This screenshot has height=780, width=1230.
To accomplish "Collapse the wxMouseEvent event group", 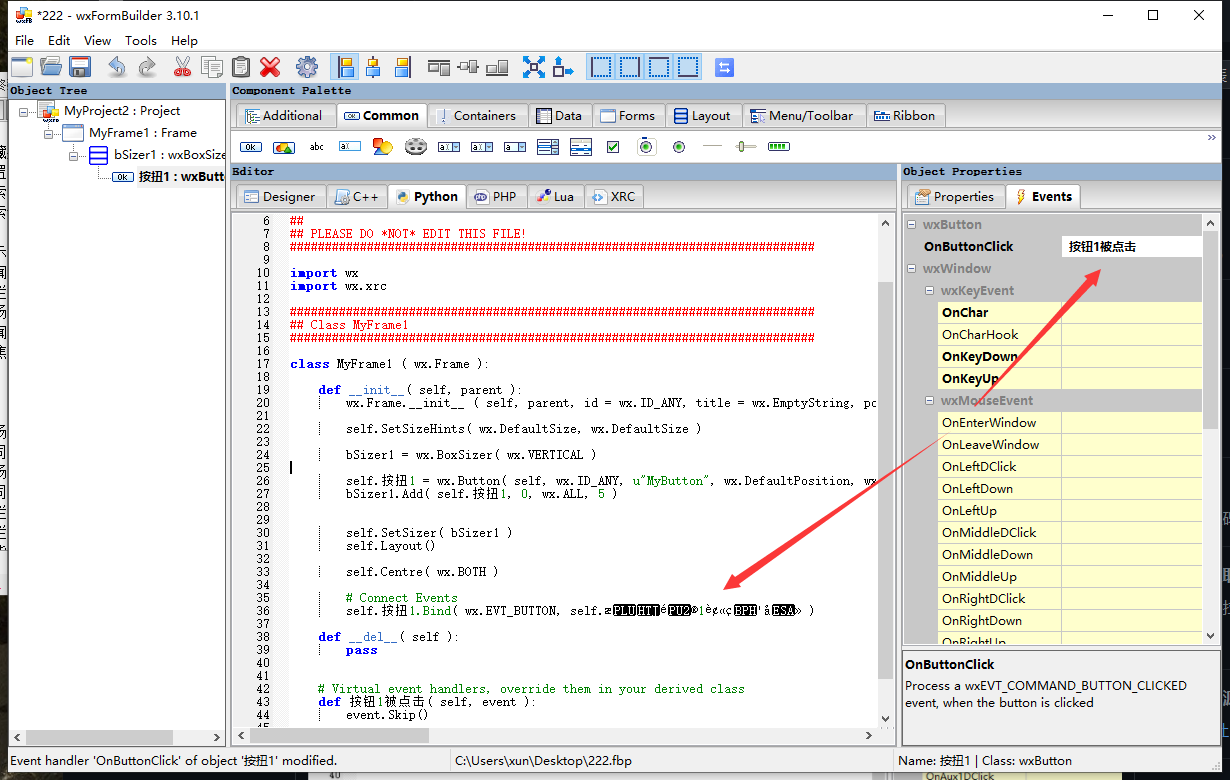I will point(929,400).
